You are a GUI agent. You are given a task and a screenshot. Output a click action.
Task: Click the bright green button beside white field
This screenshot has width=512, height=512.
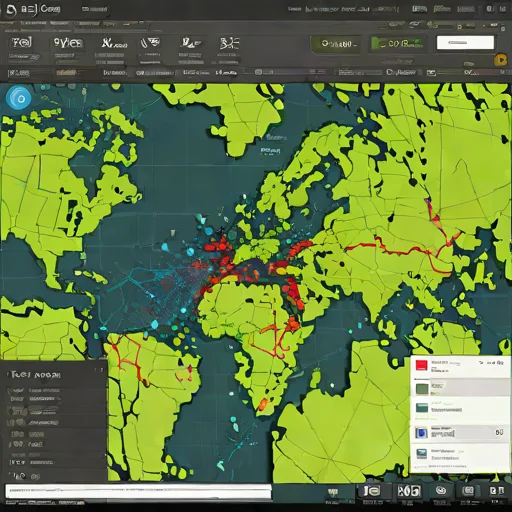tap(397, 44)
